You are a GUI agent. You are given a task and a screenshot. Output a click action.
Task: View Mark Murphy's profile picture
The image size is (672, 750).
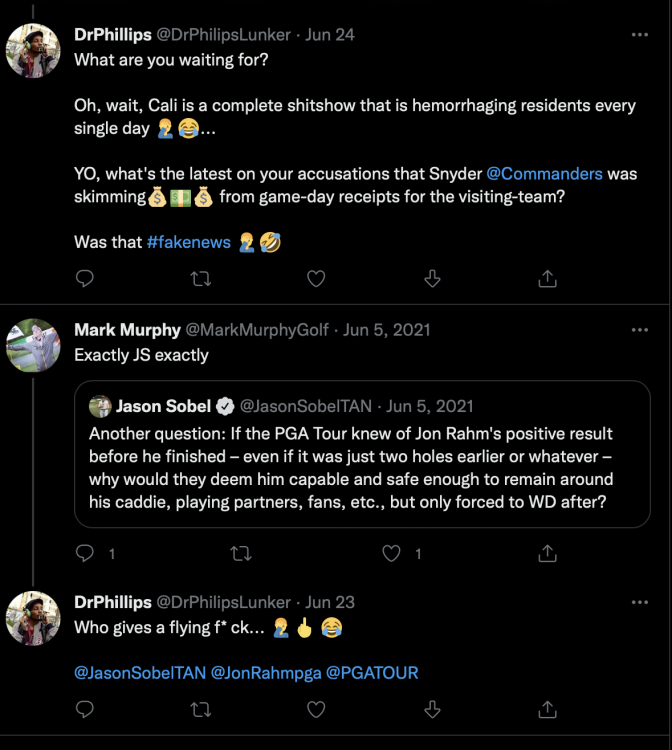[33, 345]
